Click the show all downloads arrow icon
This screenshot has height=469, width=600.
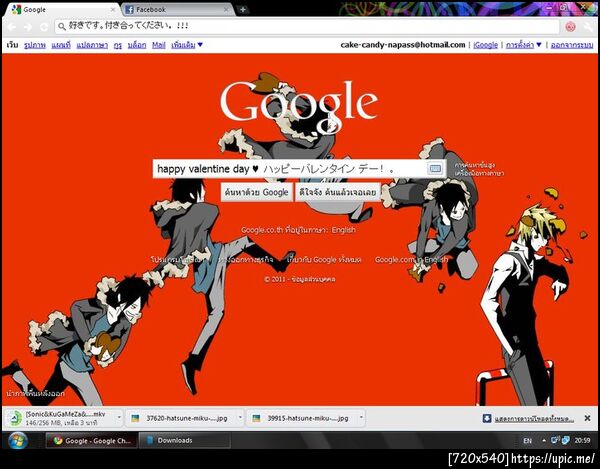click(487, 419)
